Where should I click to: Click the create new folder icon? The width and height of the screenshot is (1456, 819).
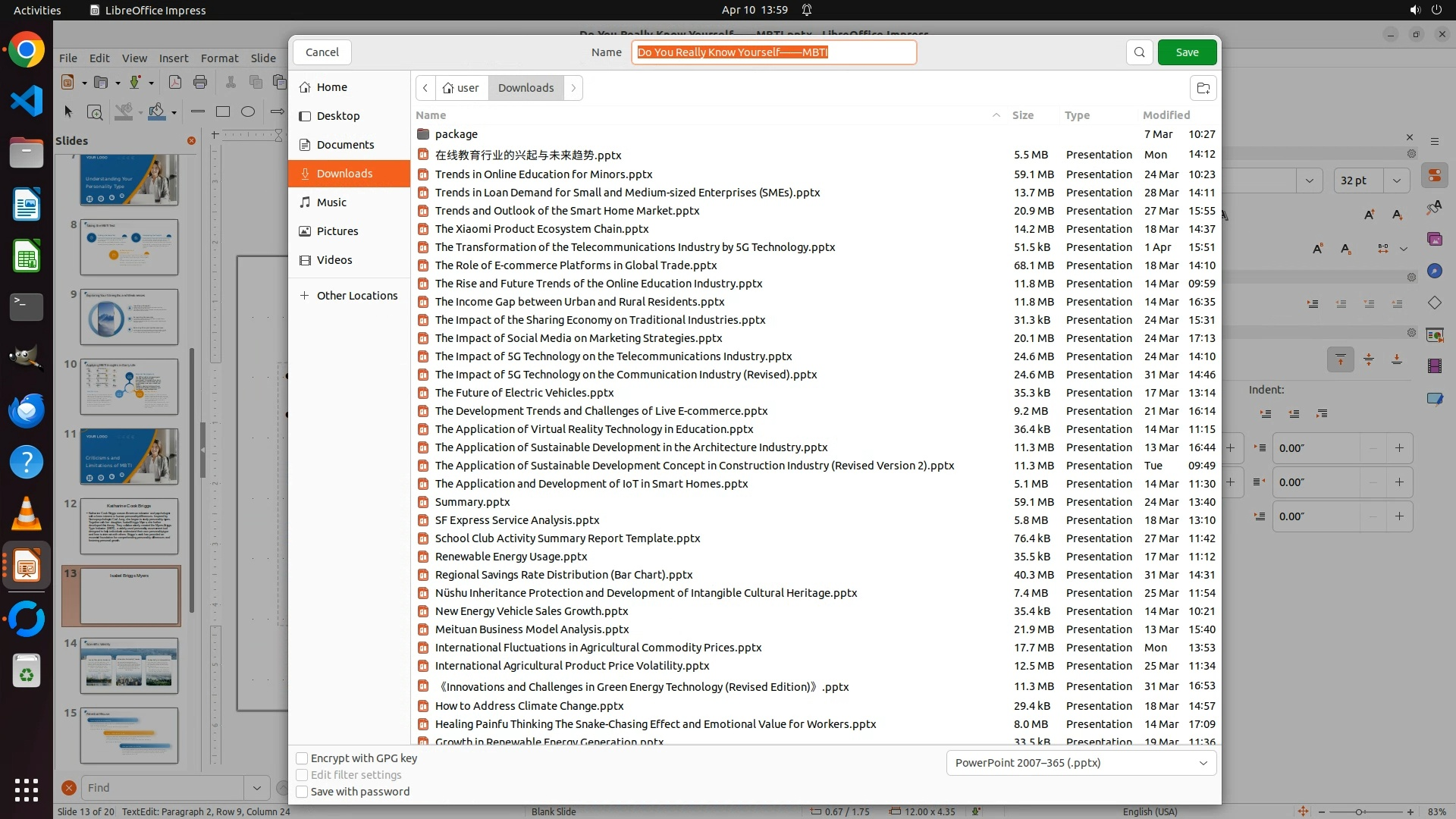coord(1203,88)
